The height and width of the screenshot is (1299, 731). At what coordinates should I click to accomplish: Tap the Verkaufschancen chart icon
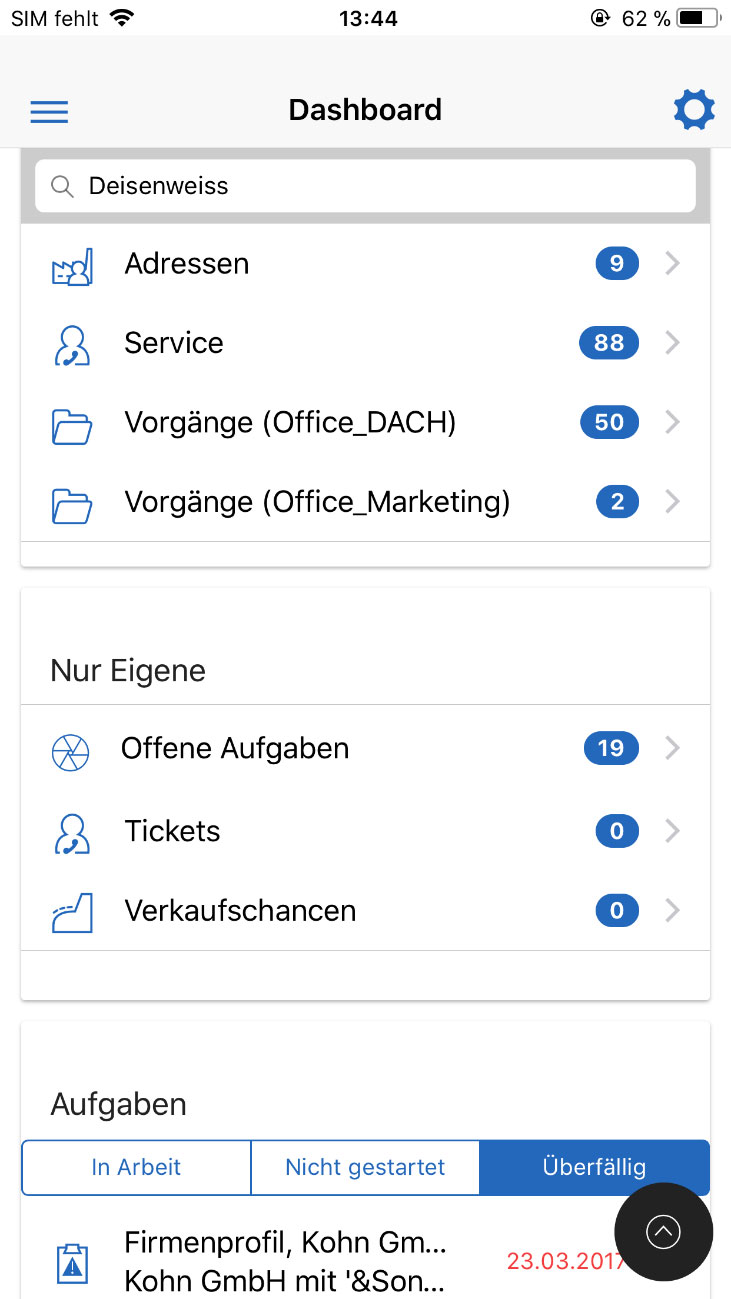click(x=71, y=912)
